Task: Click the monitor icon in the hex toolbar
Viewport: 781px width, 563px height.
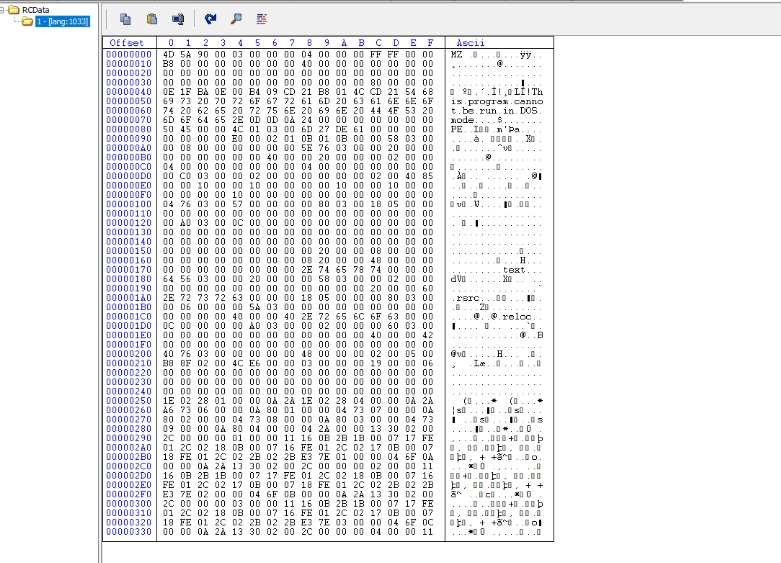Action: [x=178, y=18]
